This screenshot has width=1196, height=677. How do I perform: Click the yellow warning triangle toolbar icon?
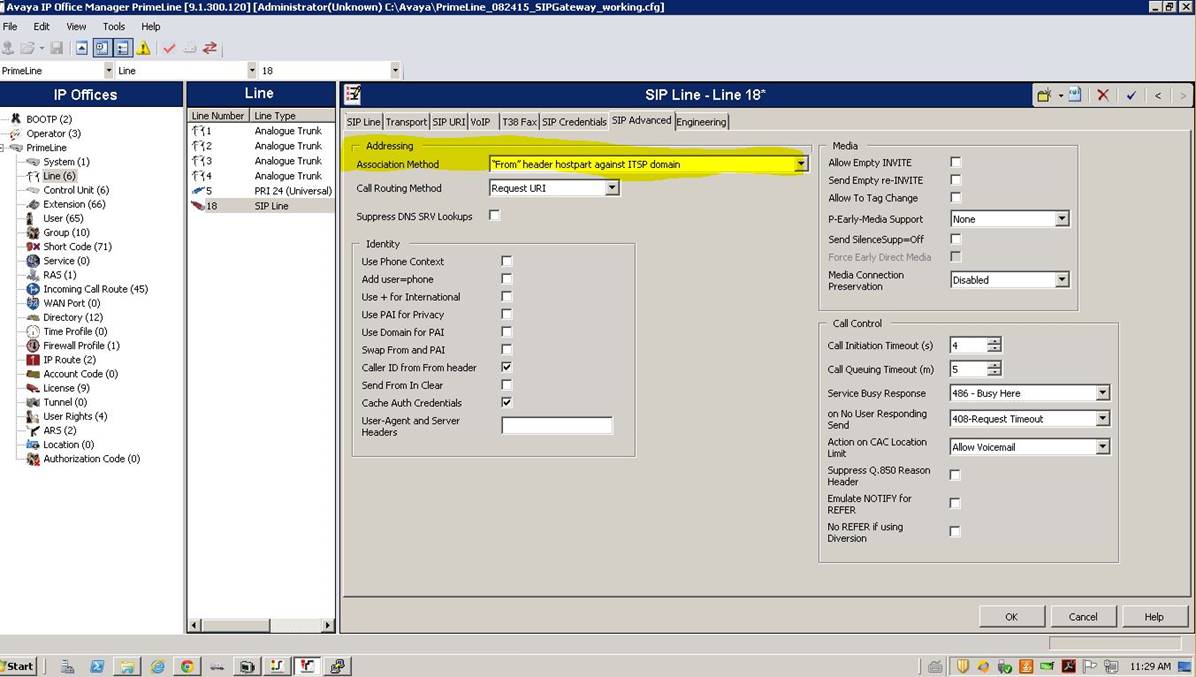click(x=143, y=48)
